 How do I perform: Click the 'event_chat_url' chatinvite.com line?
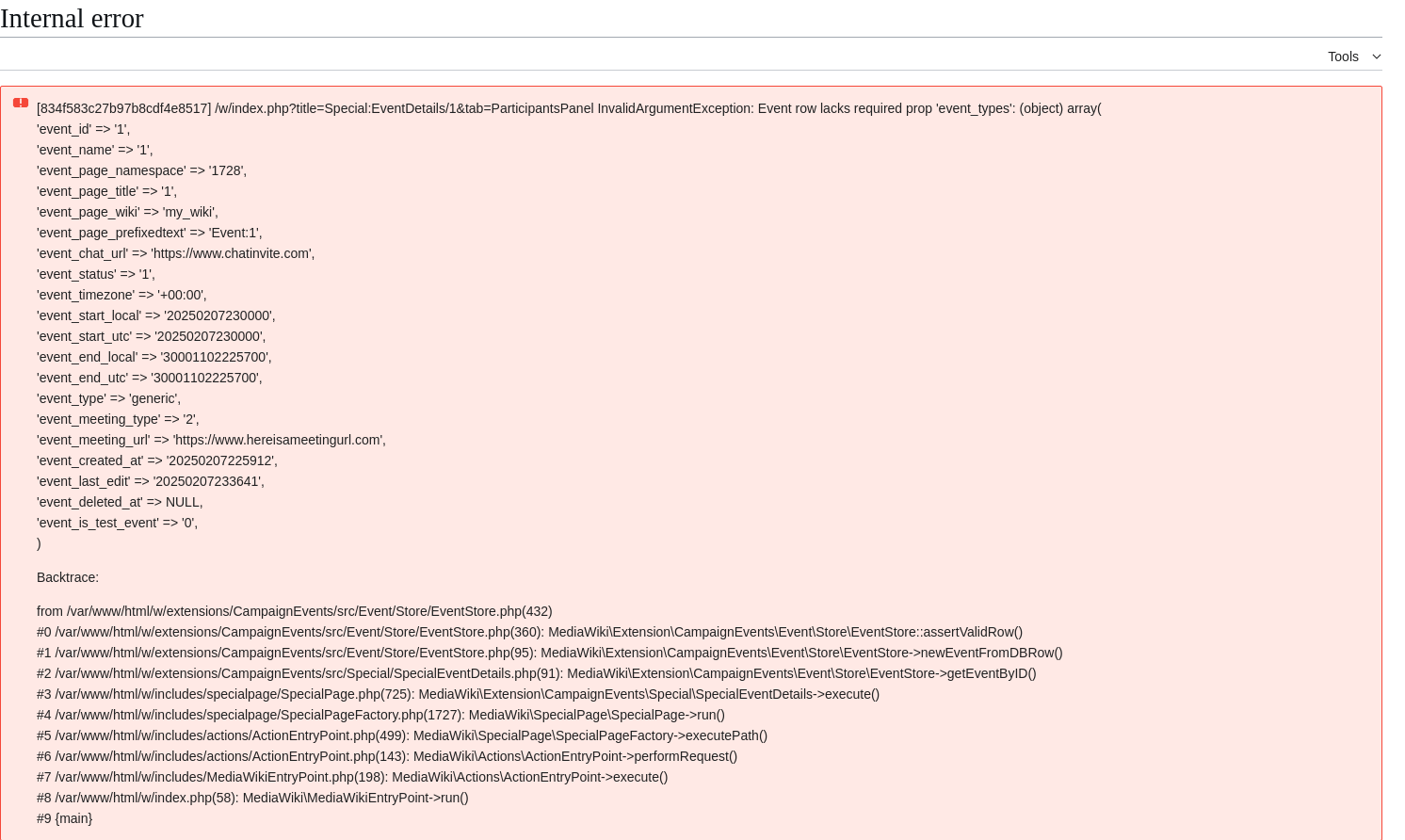176,253
